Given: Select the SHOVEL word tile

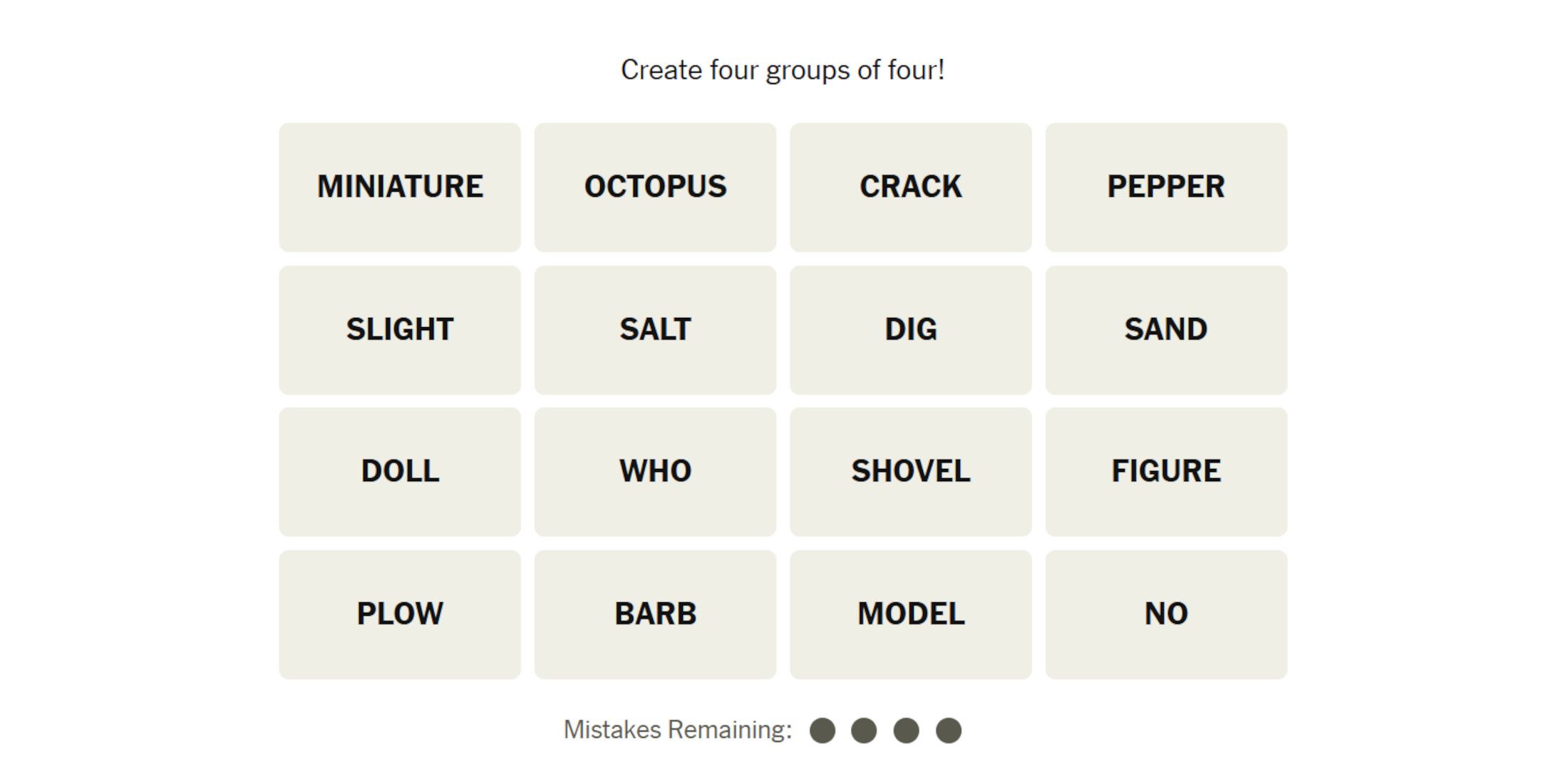Looking at the screenshot, I should 910,471.
